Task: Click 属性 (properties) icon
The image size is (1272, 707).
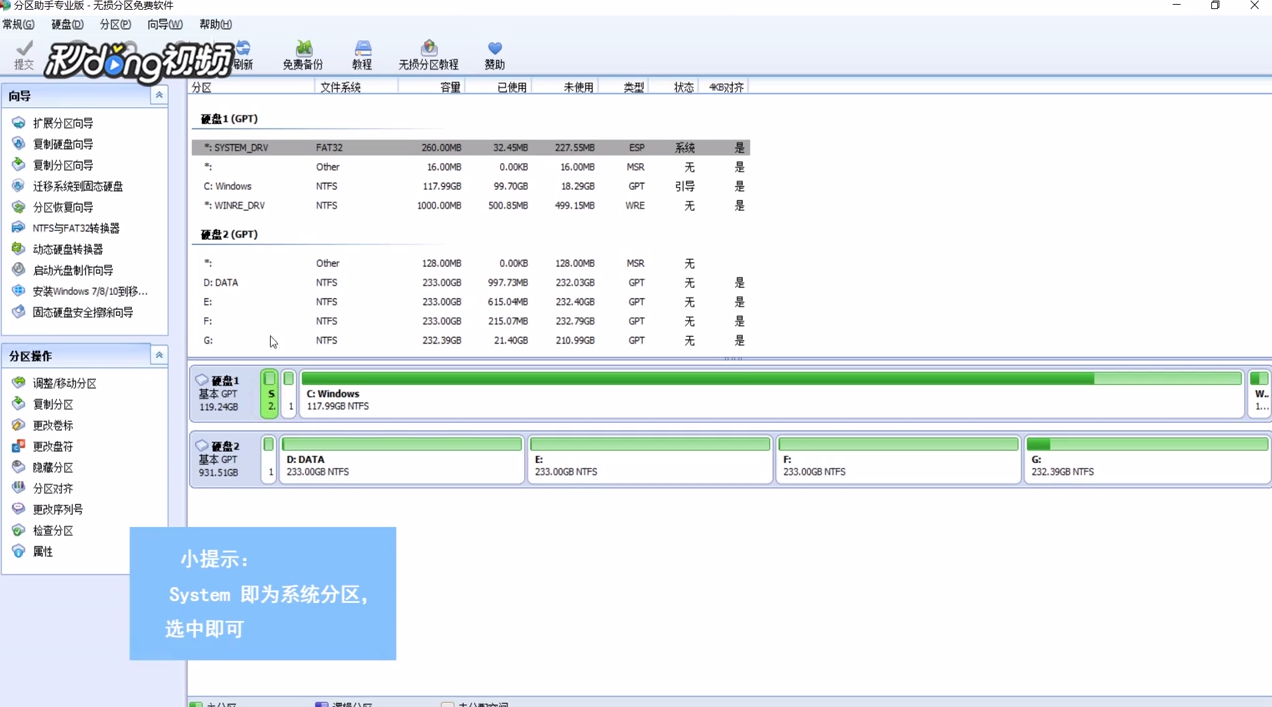Action: tap(18, 551)
